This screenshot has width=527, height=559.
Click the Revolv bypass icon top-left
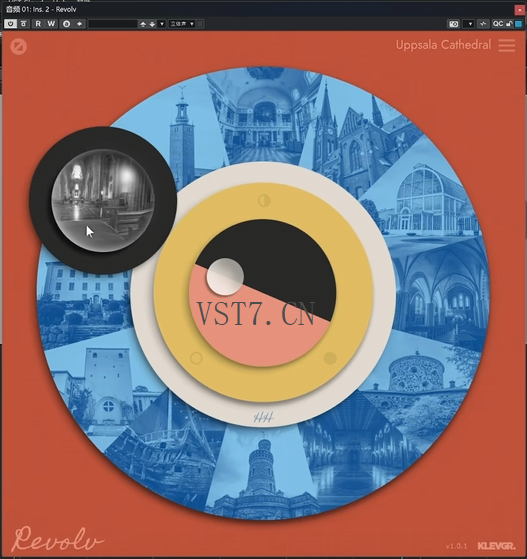pos(19,46)
